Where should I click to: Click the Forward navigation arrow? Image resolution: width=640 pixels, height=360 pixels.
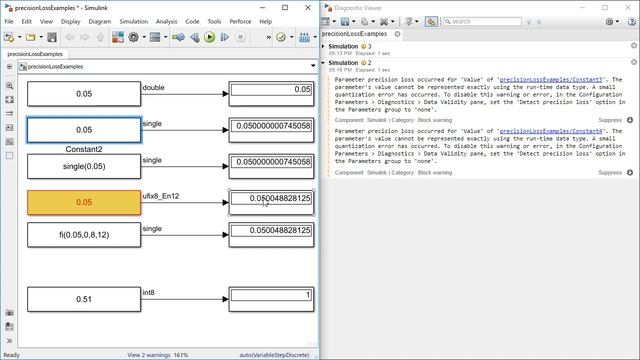[x=84, y=37]
